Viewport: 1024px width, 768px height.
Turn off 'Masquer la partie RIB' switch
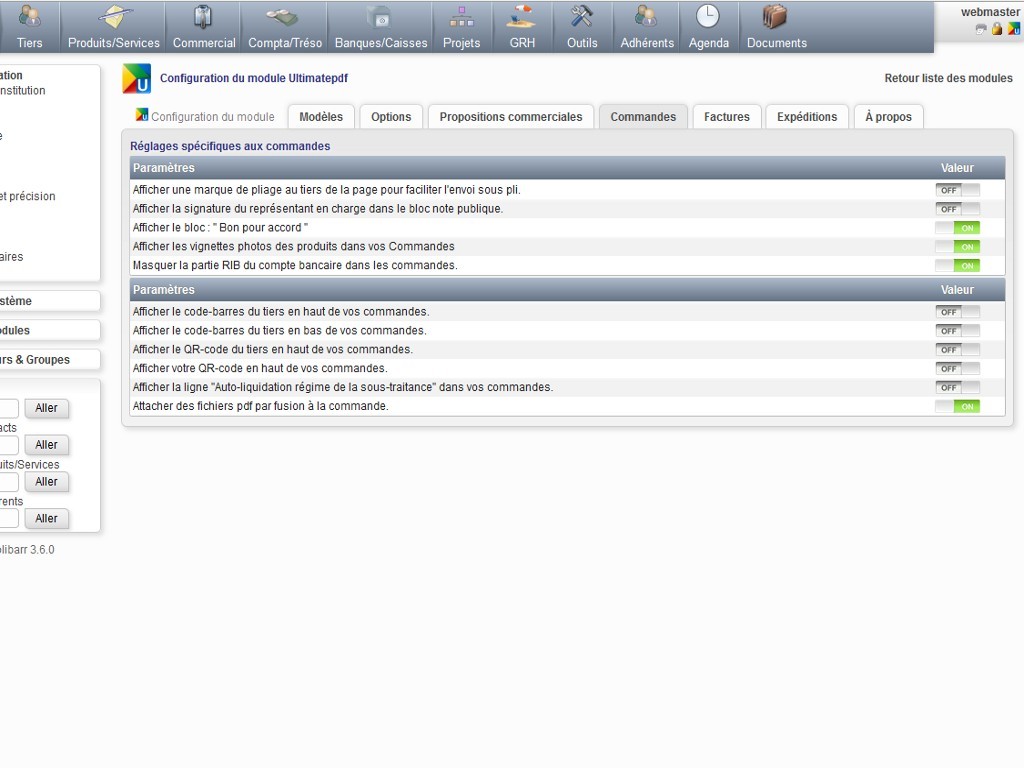pos(957,266)
